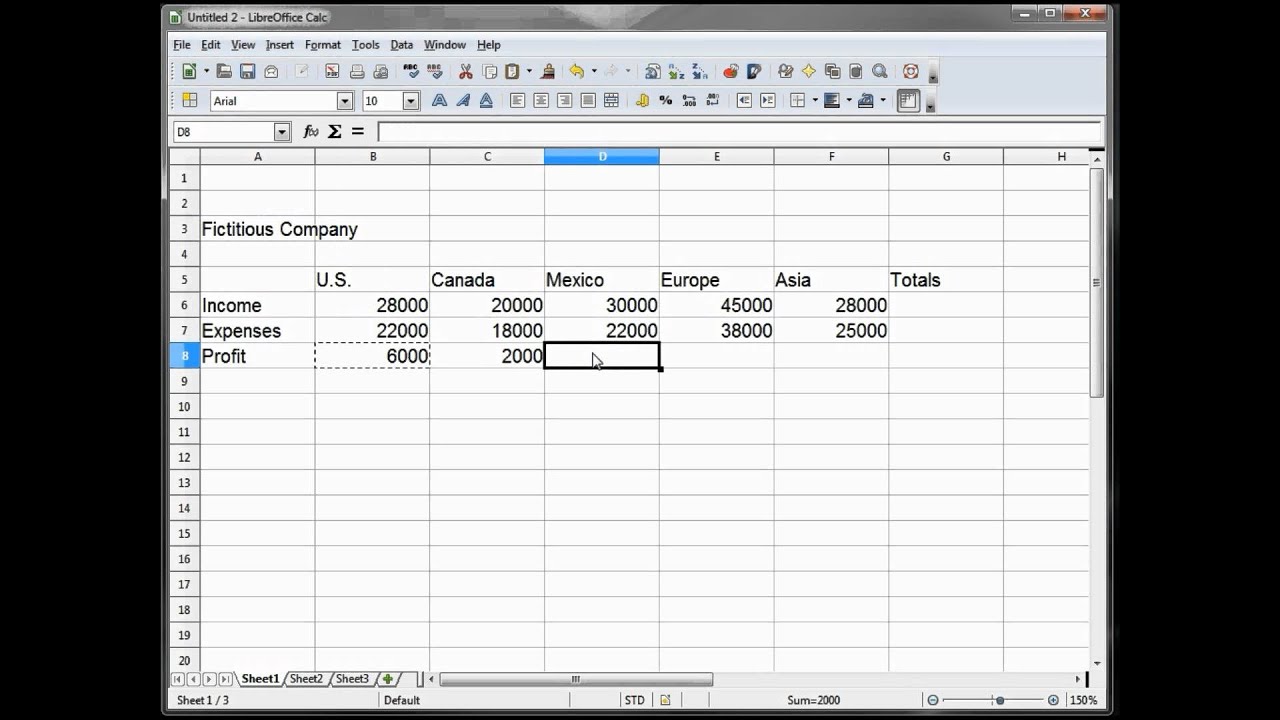The height and width of the screenshot is (720, 1280).
Task: Expand the Font Size dropdown
Action: click(x=410, y=101)
